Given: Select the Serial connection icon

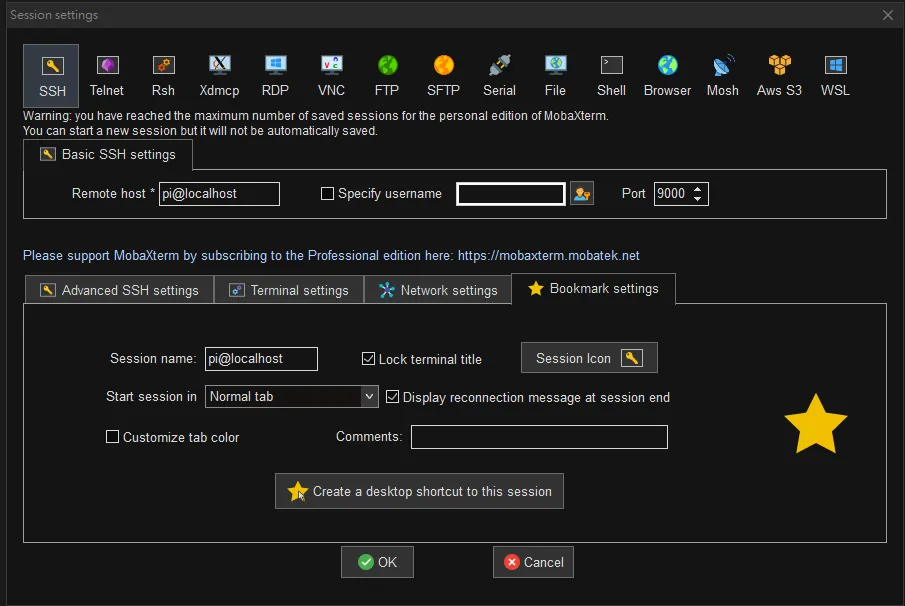Looking at the screenshot, I should pyautogui.click(x=499, y=75).
